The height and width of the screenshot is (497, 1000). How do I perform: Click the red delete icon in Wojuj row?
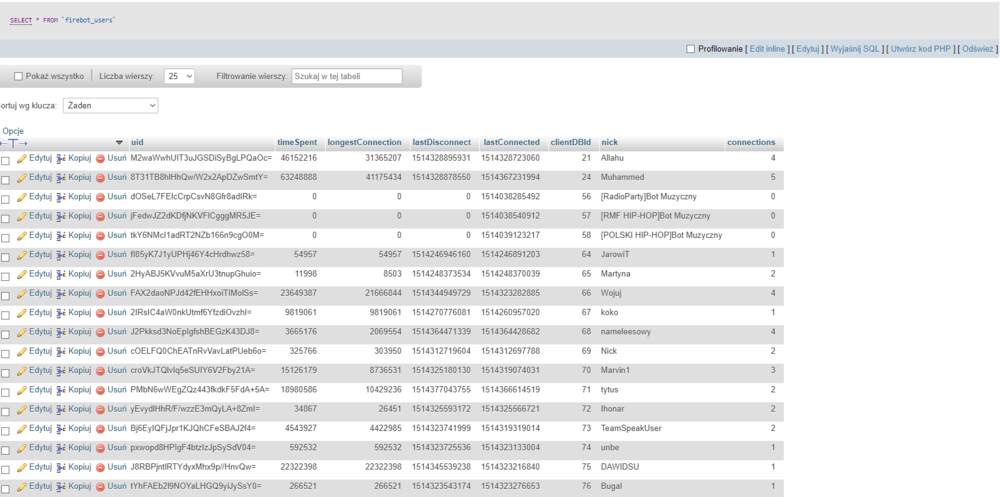click(x=100, y=293)
